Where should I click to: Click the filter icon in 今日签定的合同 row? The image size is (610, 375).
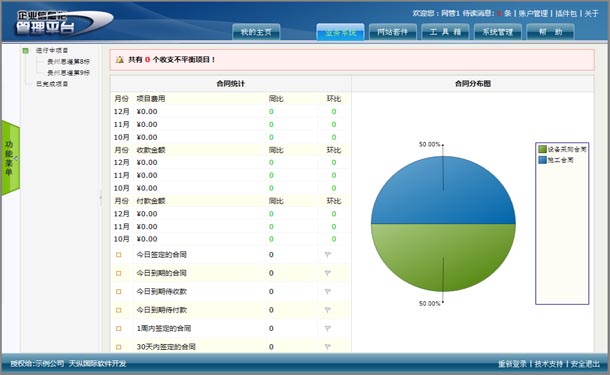[328, 255]
